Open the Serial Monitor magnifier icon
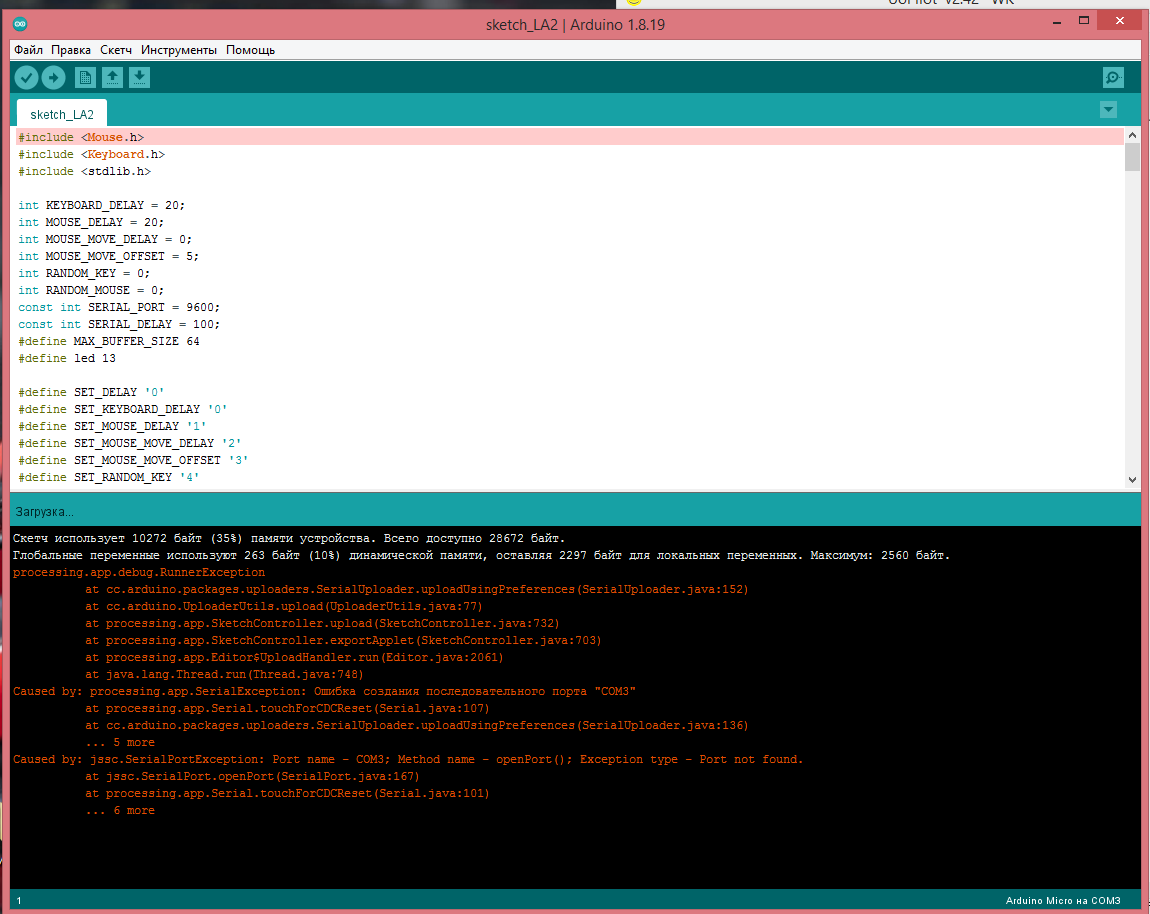The width and height of the screenshot is (1150, 914). (1112, 78)
